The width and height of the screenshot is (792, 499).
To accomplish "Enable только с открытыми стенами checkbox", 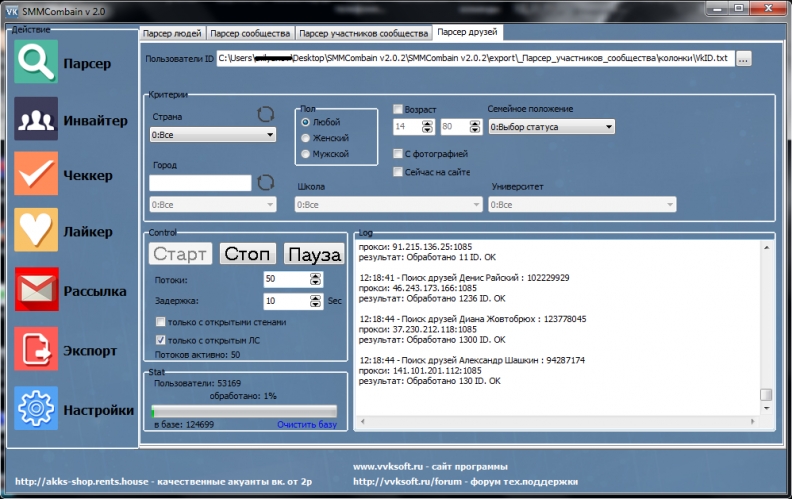I will [161, 322].
